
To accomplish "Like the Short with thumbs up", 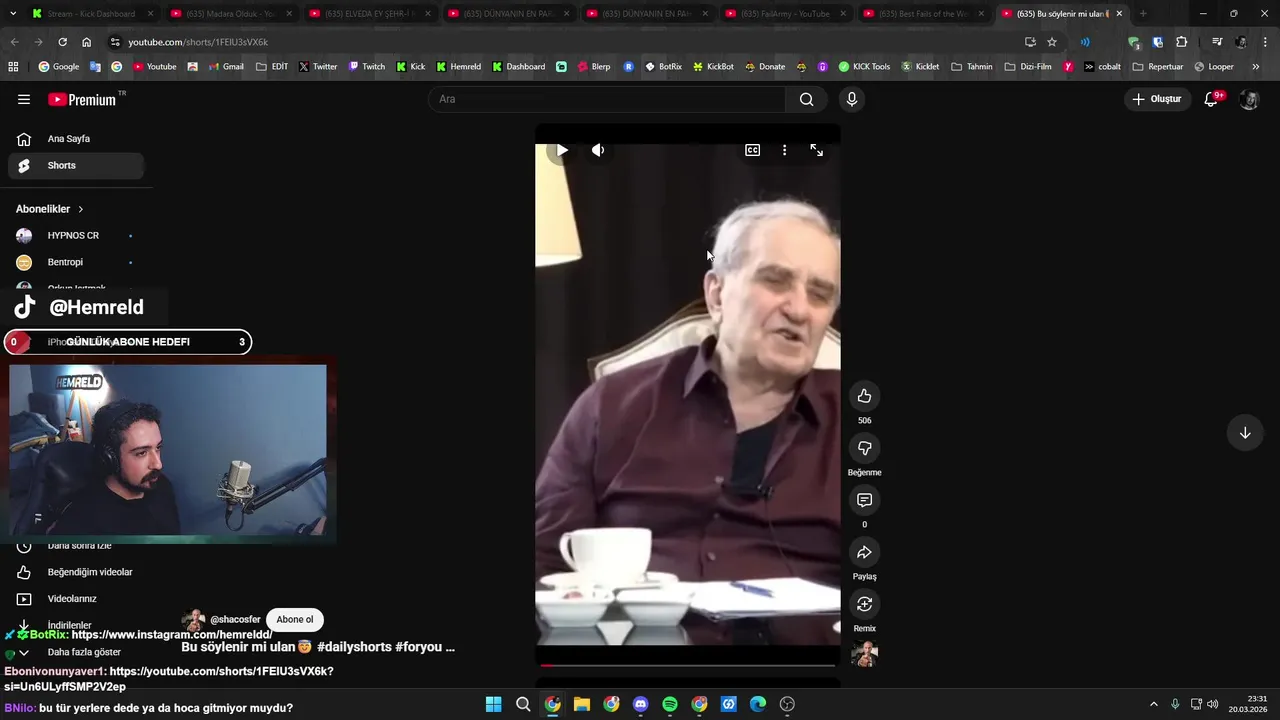I will 865,396.
